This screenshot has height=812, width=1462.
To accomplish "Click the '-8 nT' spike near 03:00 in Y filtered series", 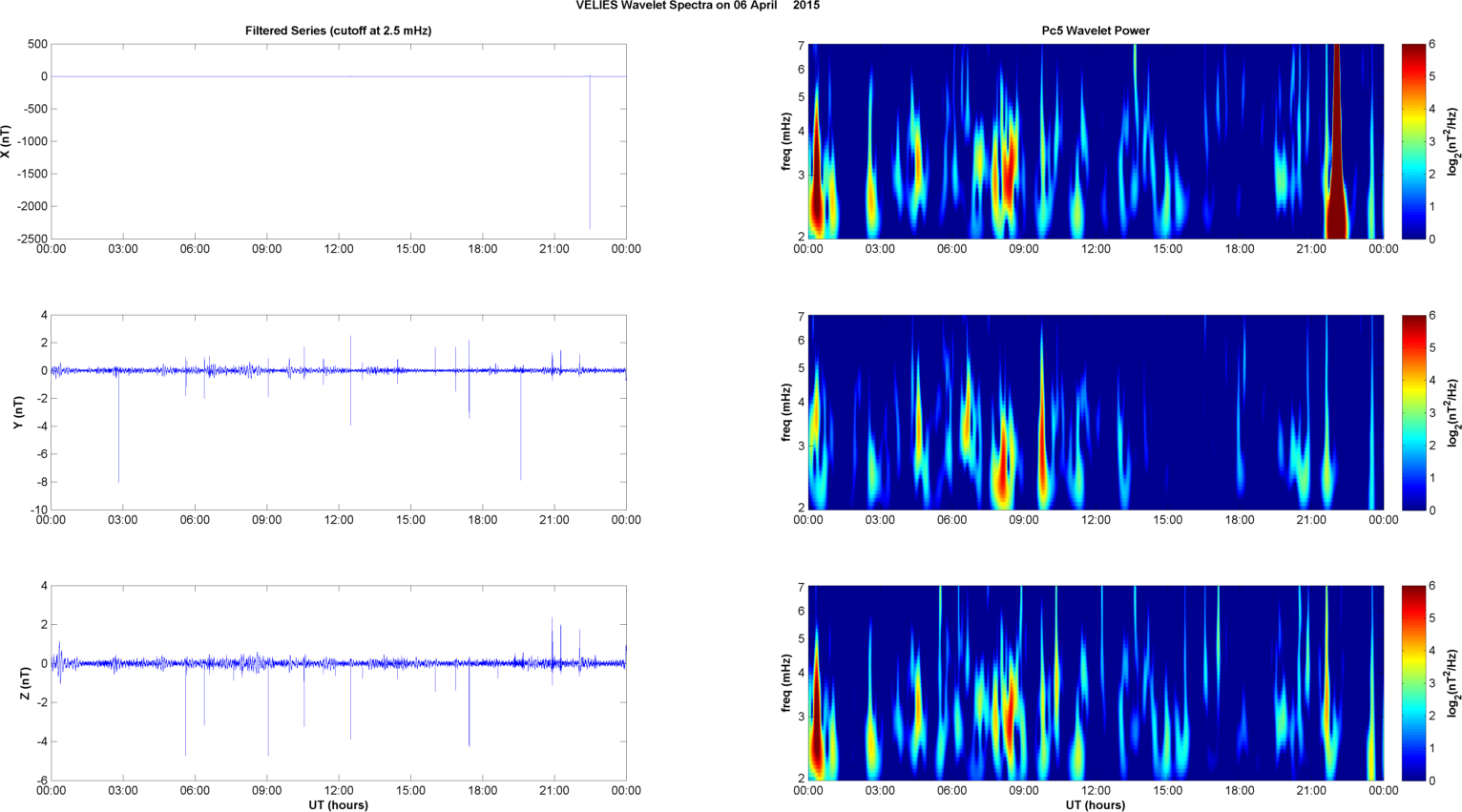I will coord(118,427).
